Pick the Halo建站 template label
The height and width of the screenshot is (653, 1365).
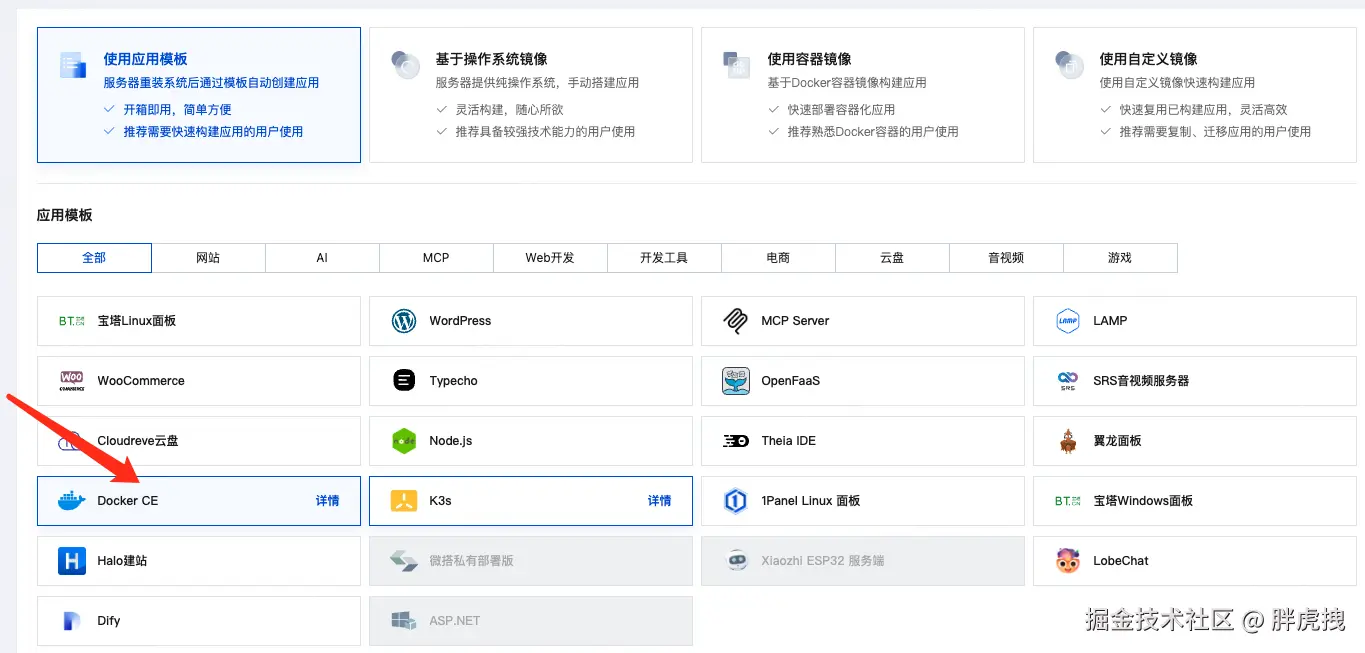click(x=122, y=561)
